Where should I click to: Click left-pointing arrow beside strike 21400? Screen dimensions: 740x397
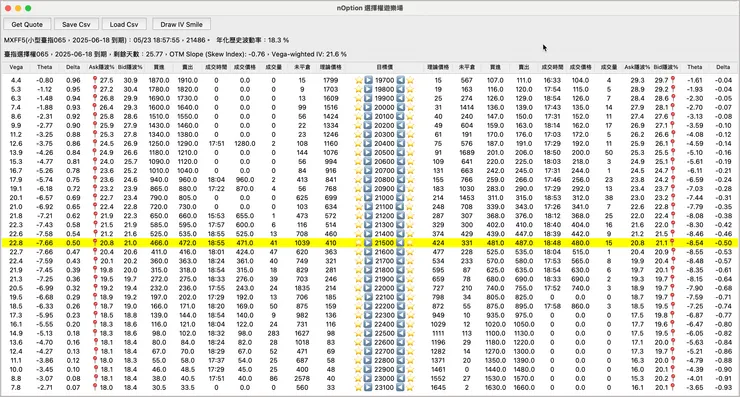click(x=400, y=234)
